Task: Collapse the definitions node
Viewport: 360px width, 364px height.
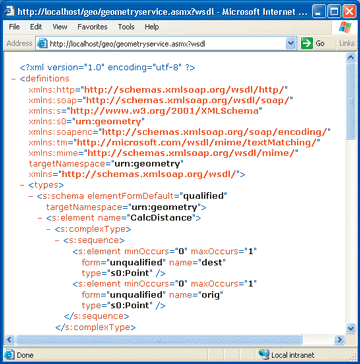Action: coord(14,79)
